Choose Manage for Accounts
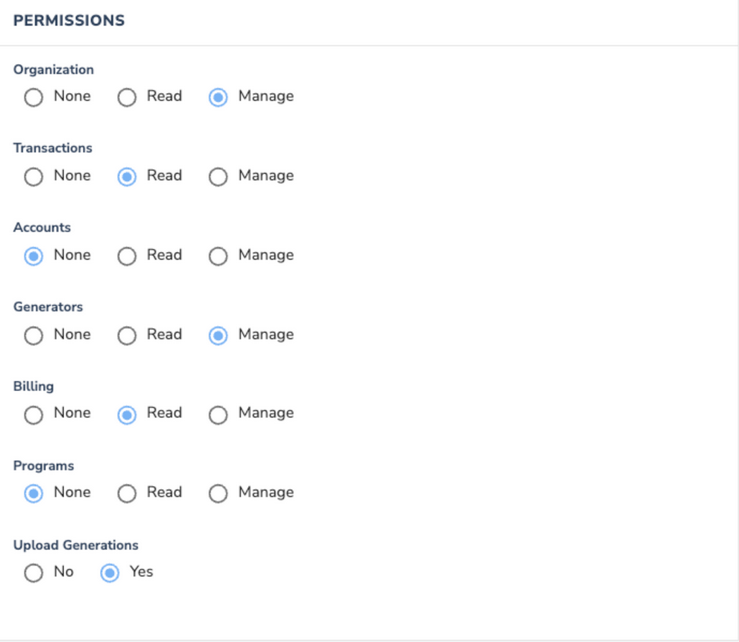Screen dimensions: 739x642 click(x=218, y=256)
